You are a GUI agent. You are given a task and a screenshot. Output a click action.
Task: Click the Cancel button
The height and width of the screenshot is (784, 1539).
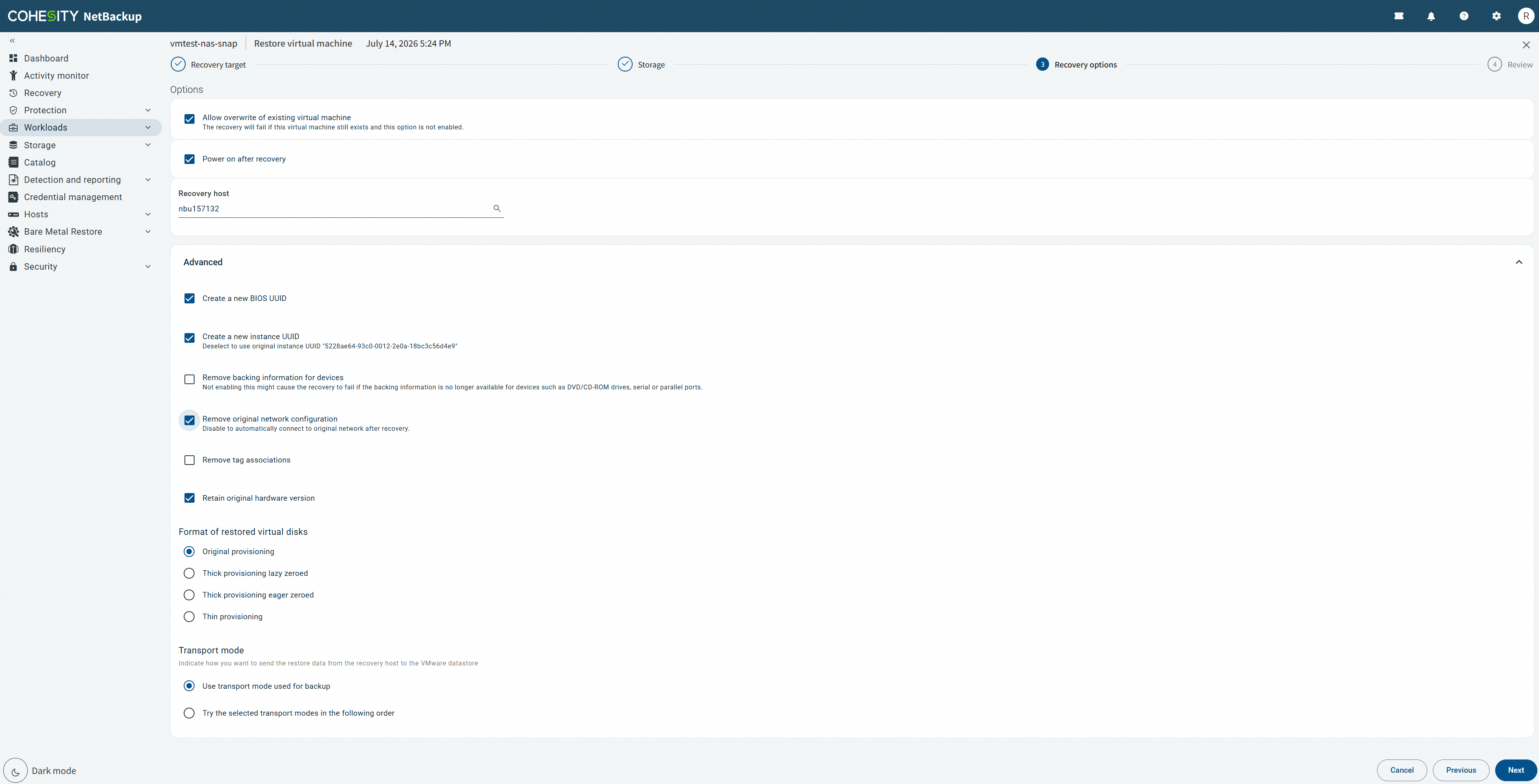pyautogui.click(x=1402, y=770)
